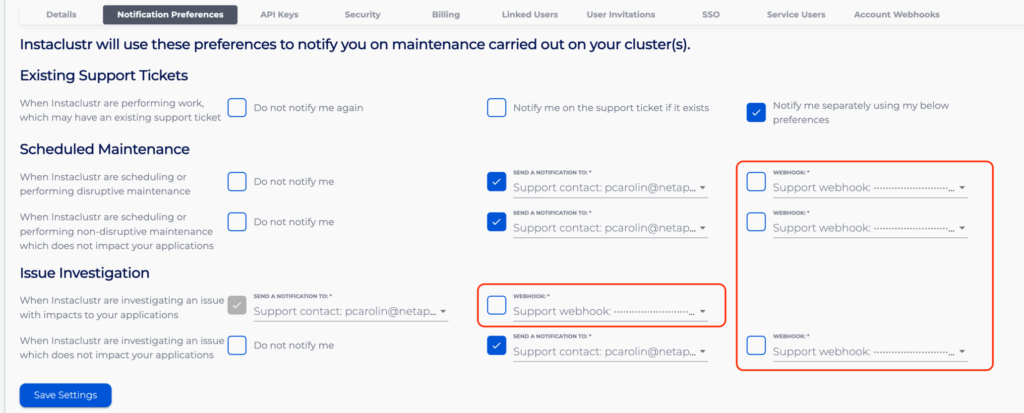Uncheck notification checkbox for non-disruptive maintenance

(497, 221)
